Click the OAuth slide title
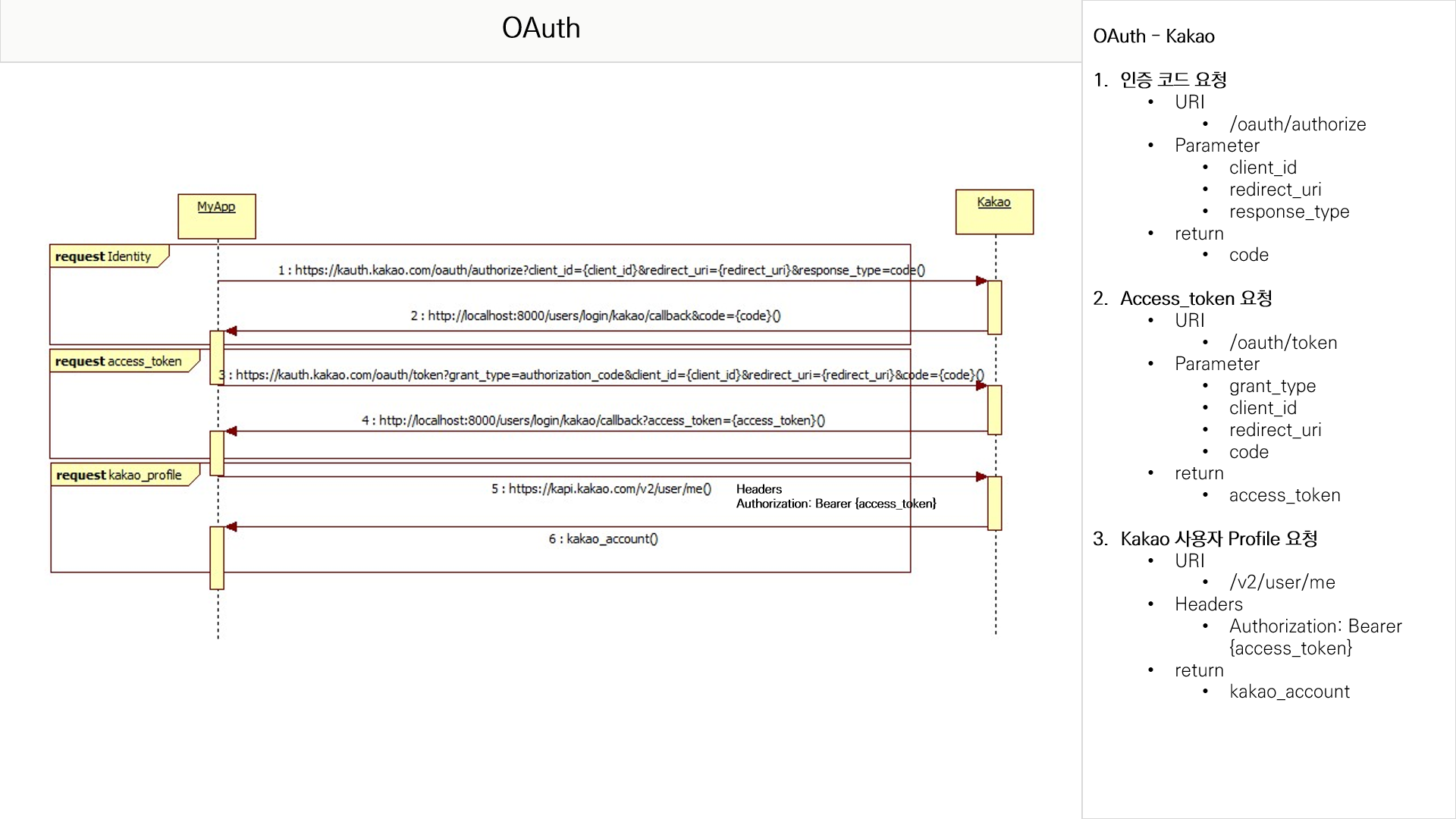 pos(541,28)
